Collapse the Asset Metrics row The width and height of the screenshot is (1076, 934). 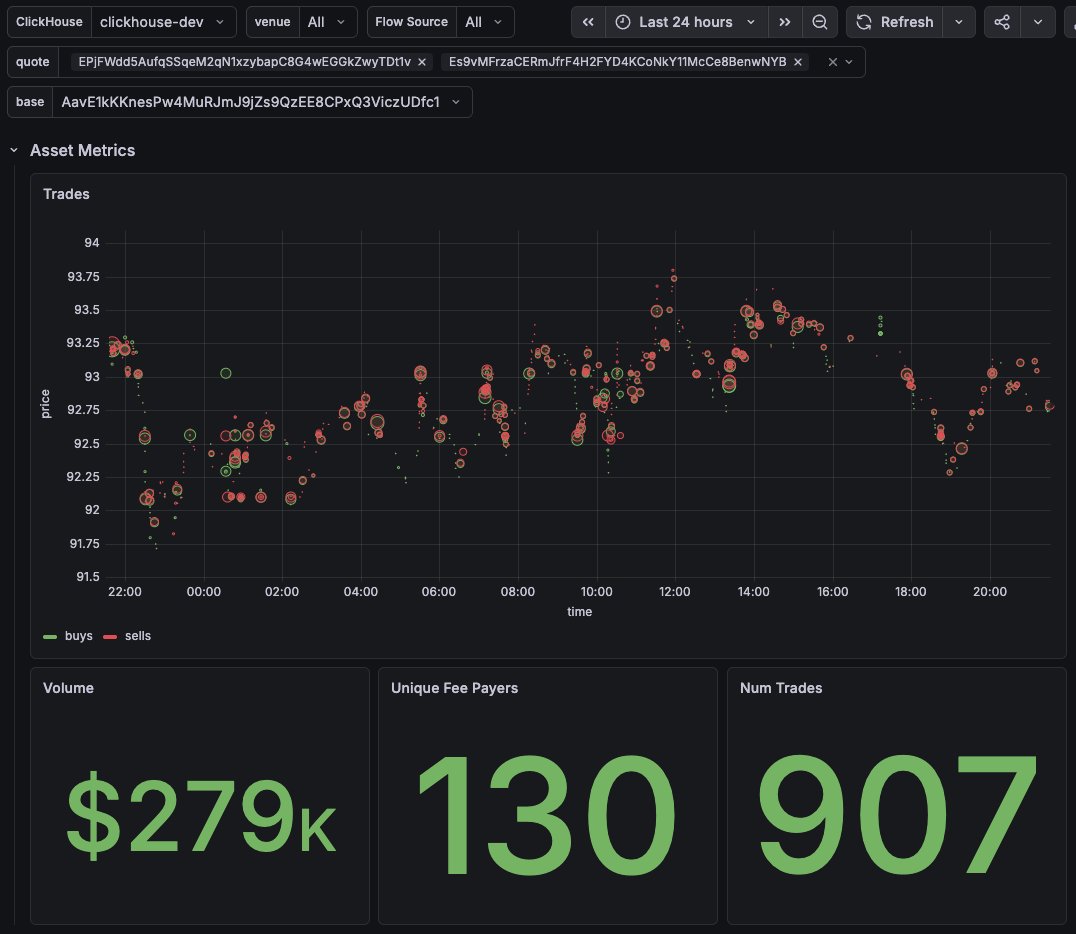14,150
